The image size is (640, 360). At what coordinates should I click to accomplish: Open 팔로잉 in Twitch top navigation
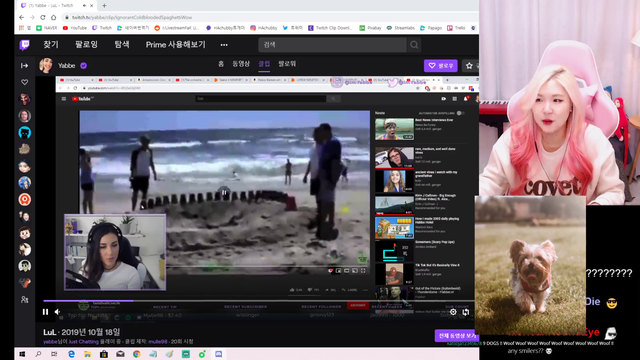coord(86,45)
